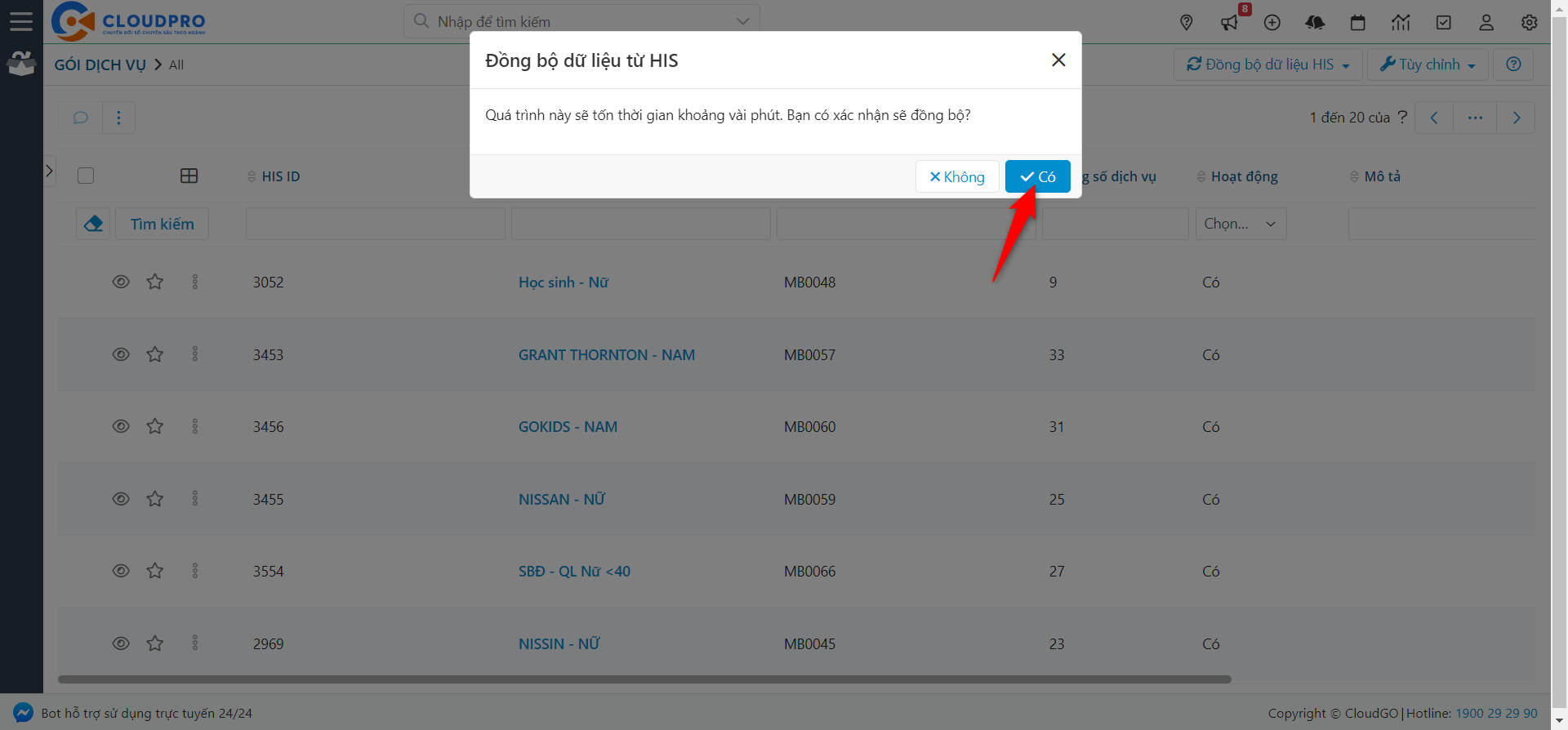Star the GOKIDS - NAM row
Screen dimensions: 1568x730
click(155, 426)
